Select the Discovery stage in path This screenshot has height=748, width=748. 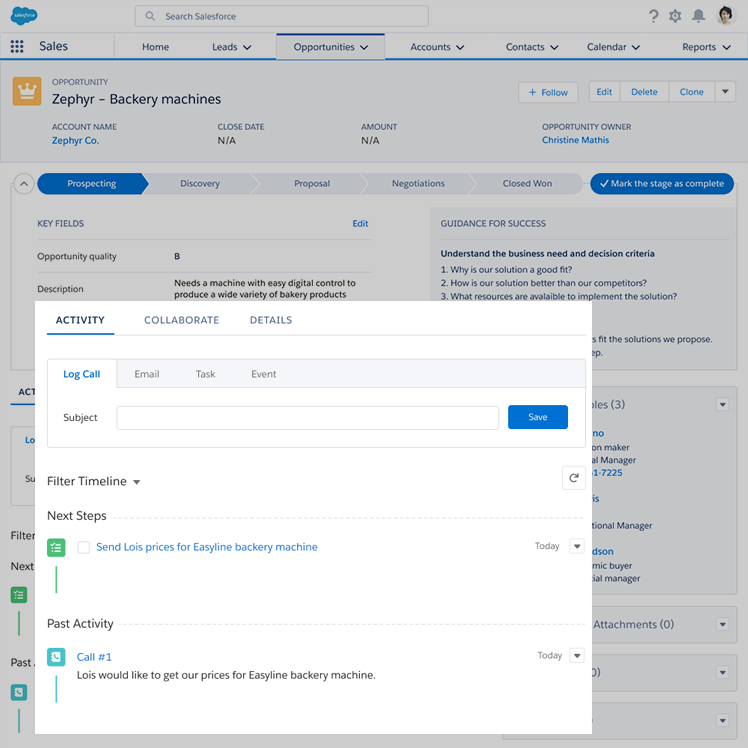[200, 184]
